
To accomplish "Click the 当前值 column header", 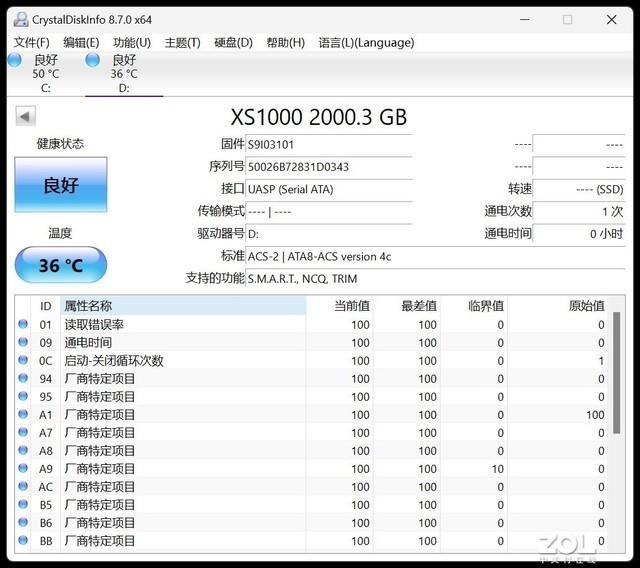I will pyautogui.click(x=340, y=306).
